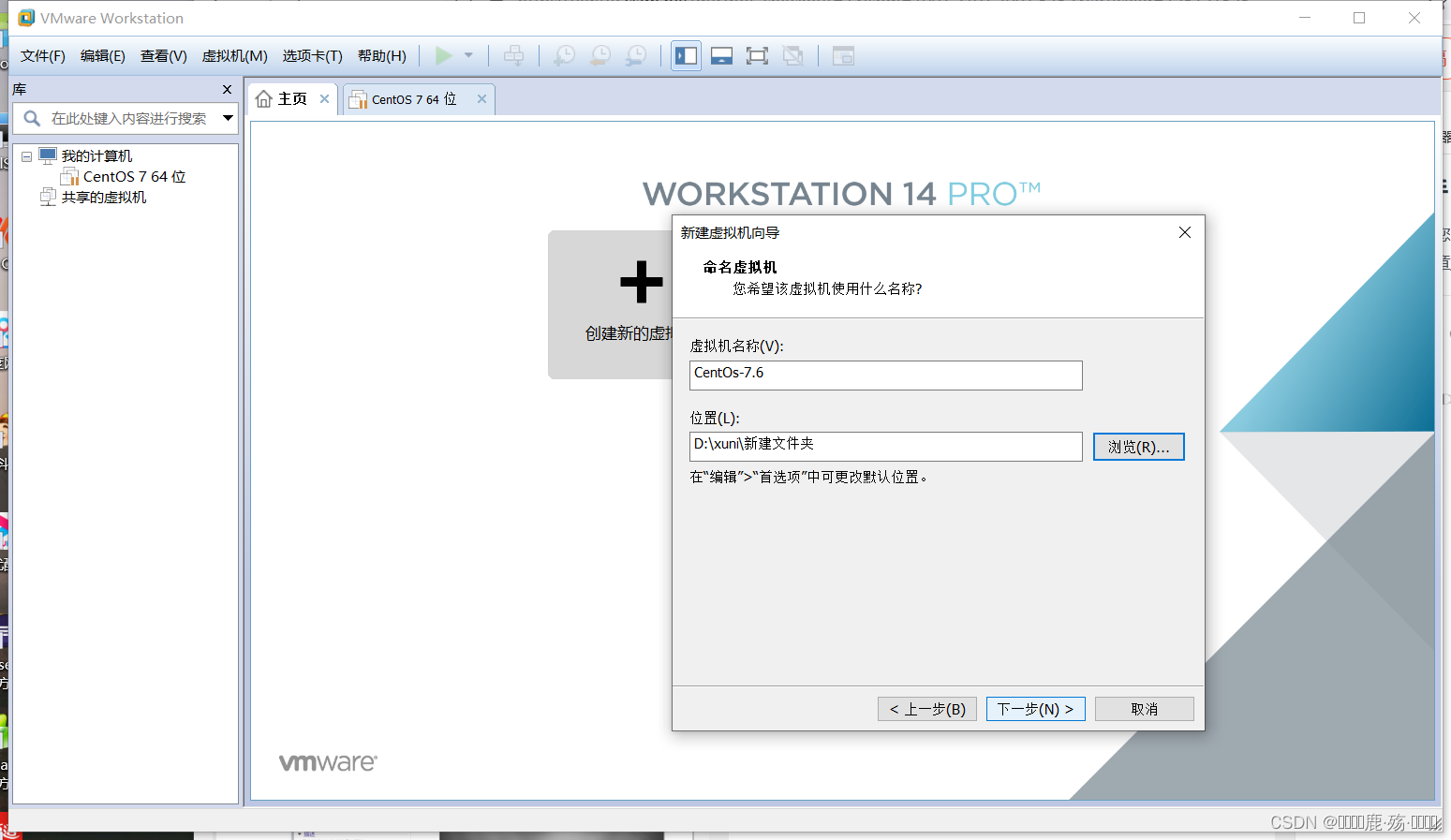This screenshot has height=840, width=1451.
Task: Click CentOS VM icon in library tree
Action: (69, 177)
